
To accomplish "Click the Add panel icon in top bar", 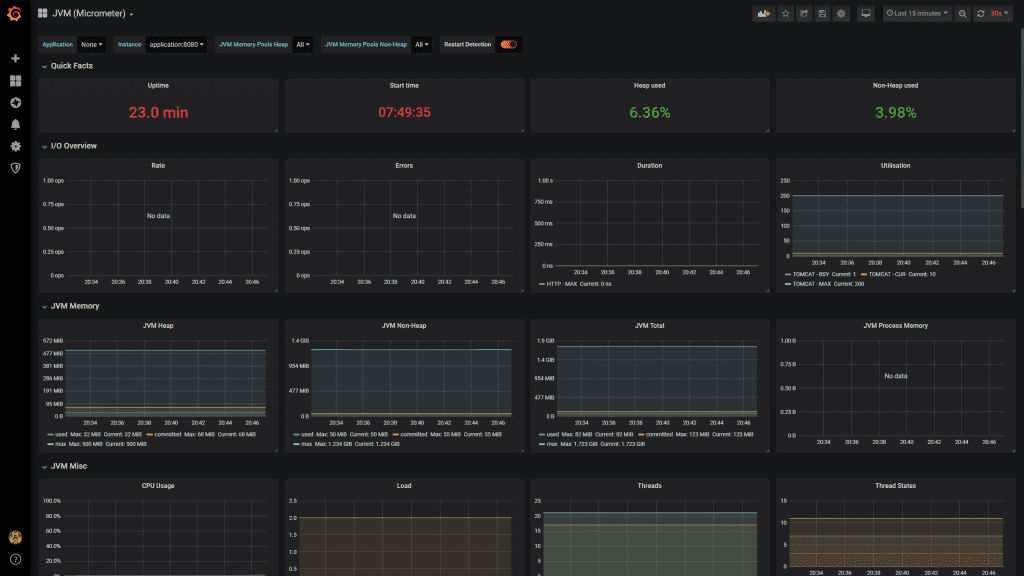I will (x=765, y=14).
